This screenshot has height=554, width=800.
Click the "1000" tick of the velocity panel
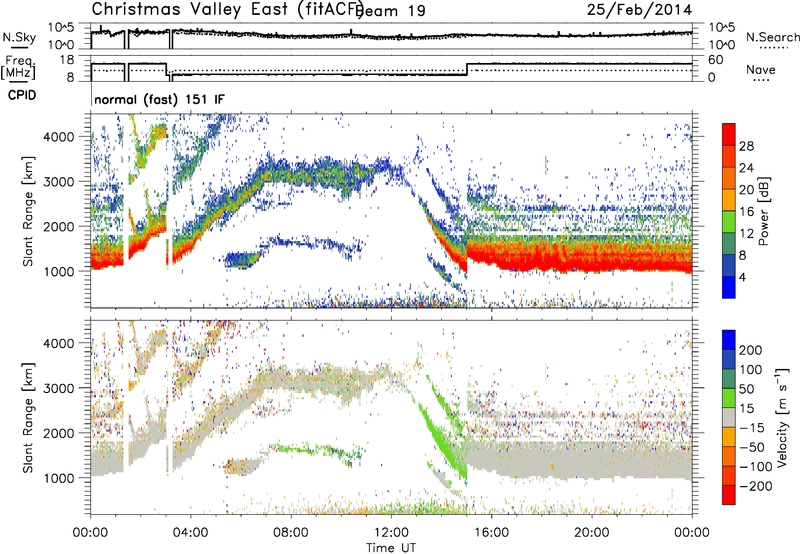60,478
